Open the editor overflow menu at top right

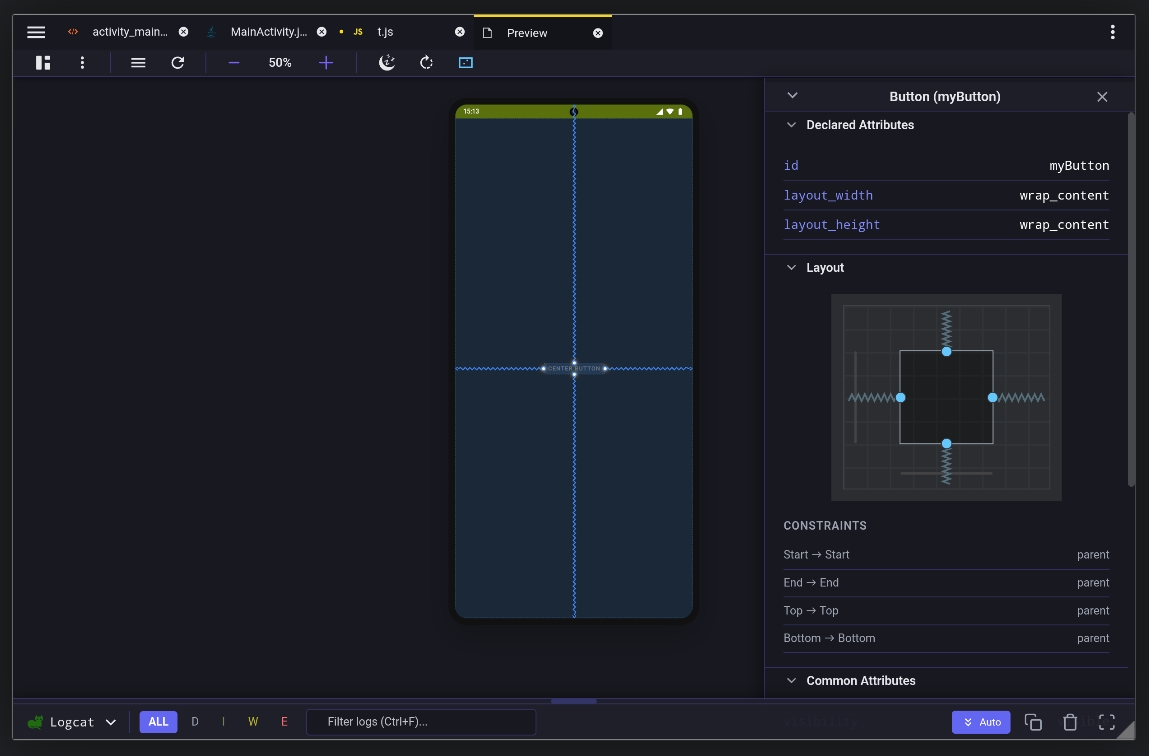click(1112, 32)
